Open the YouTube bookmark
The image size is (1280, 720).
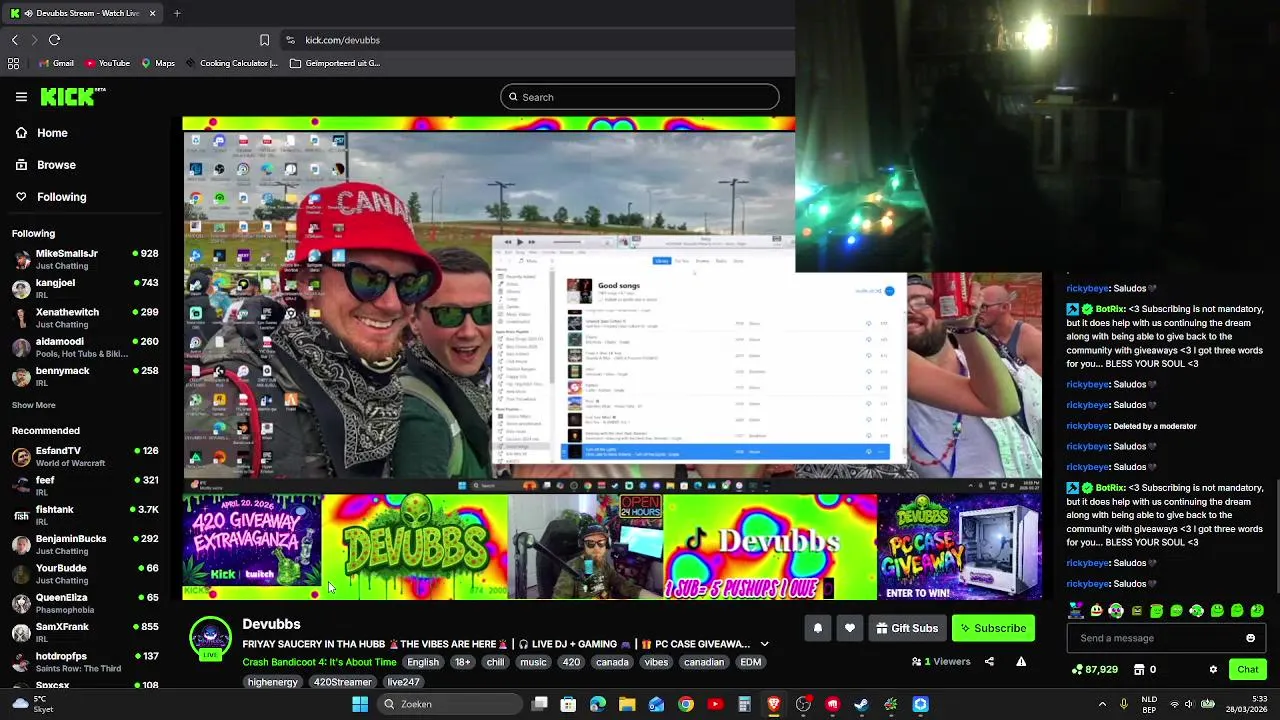[x=107, y=63]
